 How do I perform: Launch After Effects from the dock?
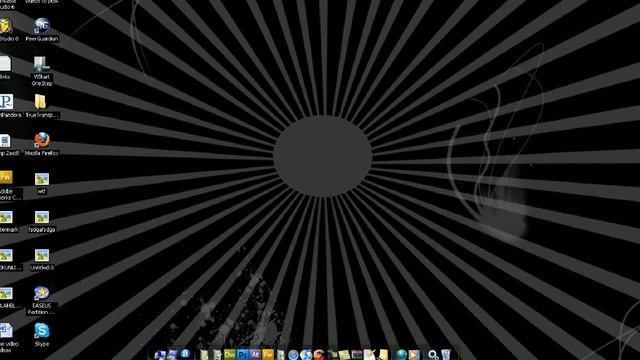click(x=256, y=354)
